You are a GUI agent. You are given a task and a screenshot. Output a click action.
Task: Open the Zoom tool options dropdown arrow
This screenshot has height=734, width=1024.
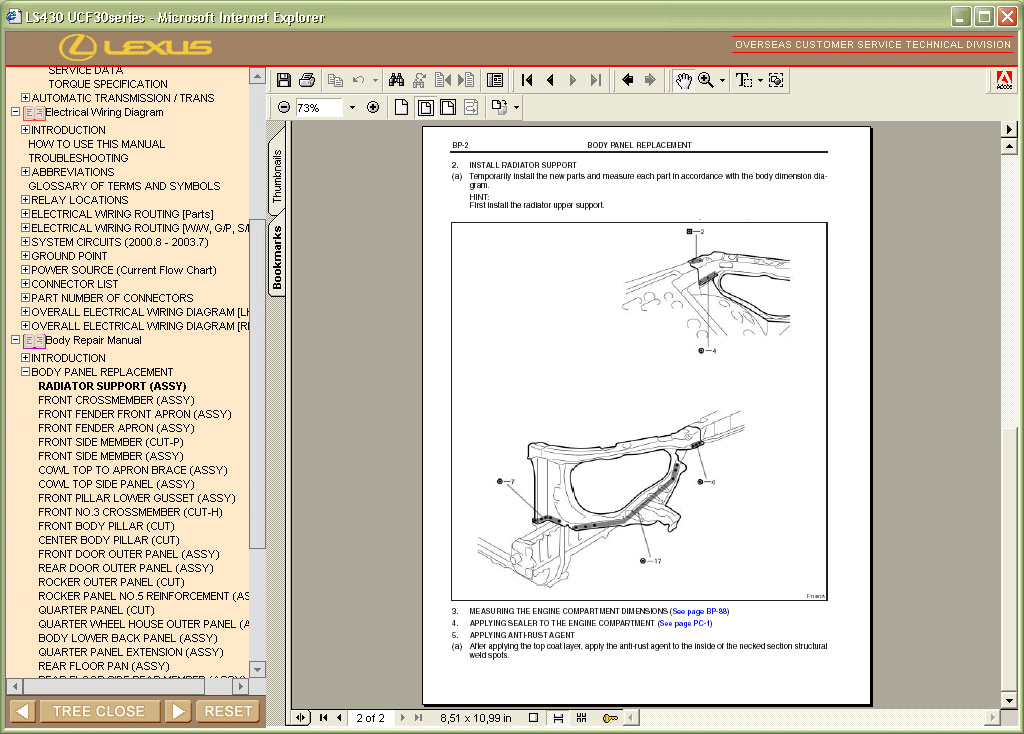click(722, 81)
